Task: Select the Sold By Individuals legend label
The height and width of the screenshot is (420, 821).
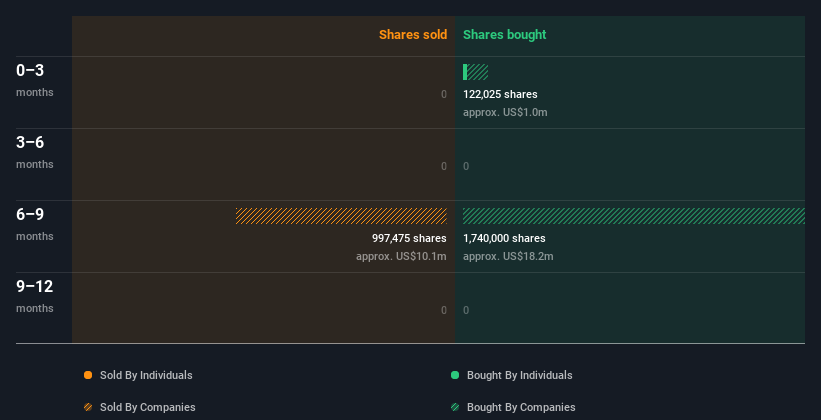Action: [x=146, y=375]
